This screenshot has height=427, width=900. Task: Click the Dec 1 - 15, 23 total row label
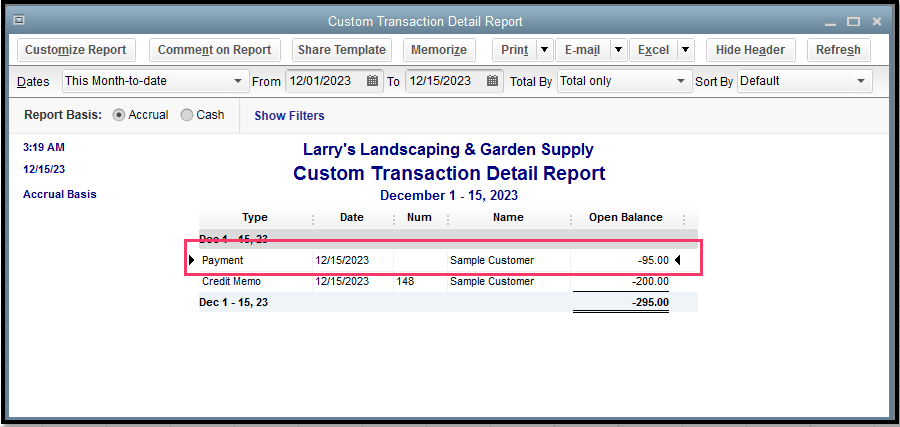click(x=234, y=302)
